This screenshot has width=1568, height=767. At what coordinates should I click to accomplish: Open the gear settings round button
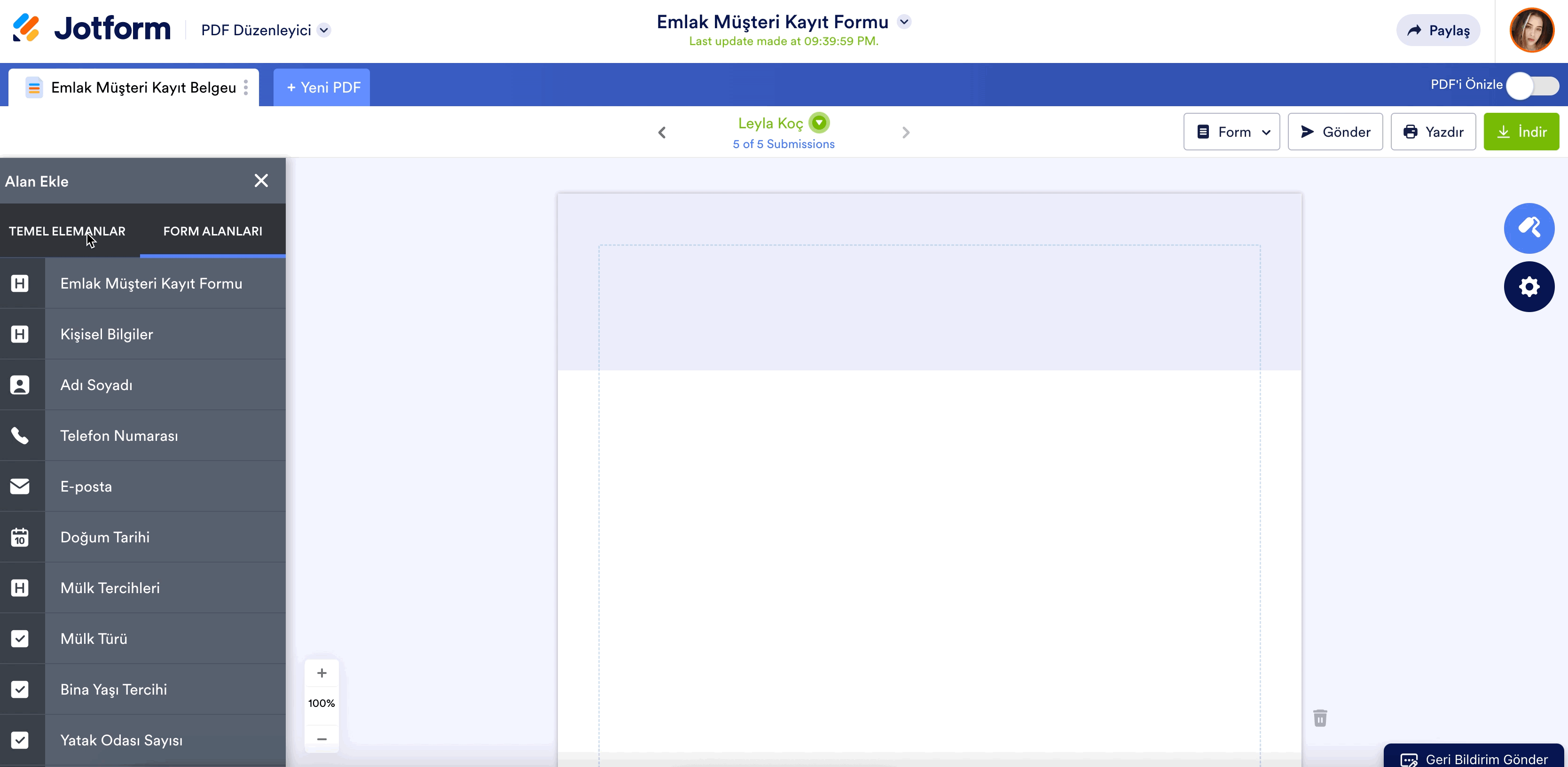tap(1529, 287)
